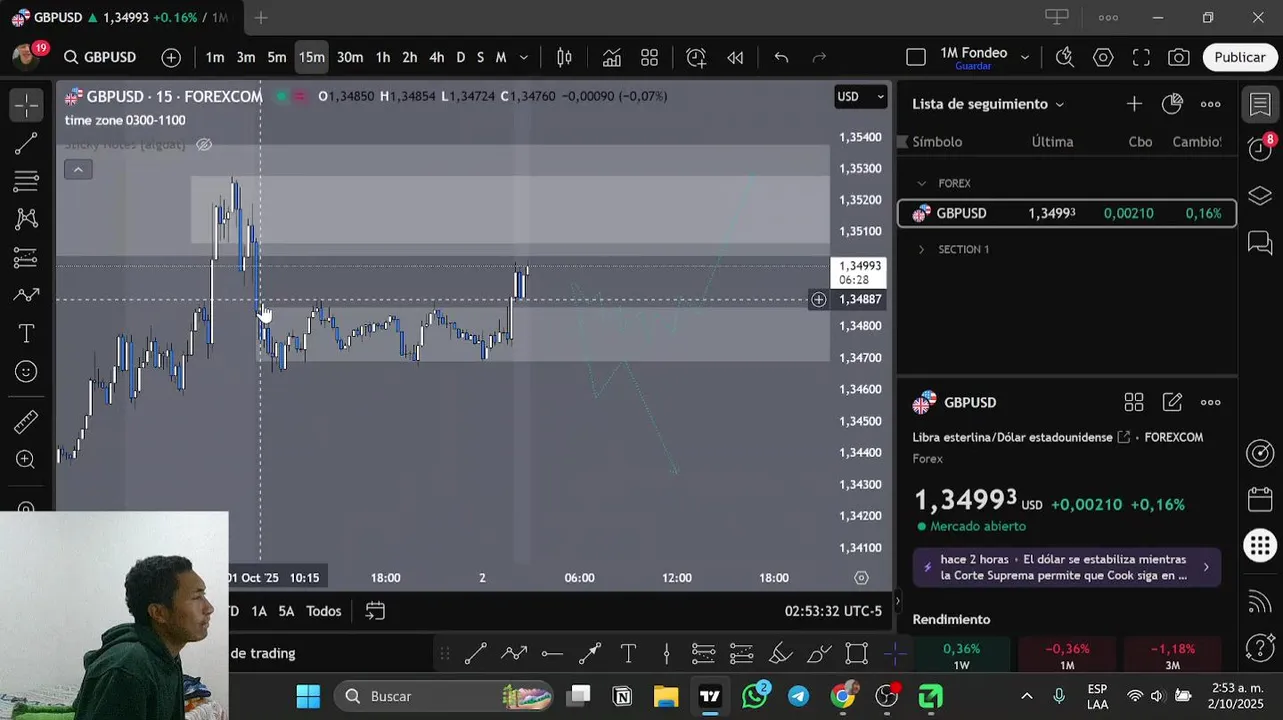
Task: Select the crosshair cursor tool
Action: [26, 105]
